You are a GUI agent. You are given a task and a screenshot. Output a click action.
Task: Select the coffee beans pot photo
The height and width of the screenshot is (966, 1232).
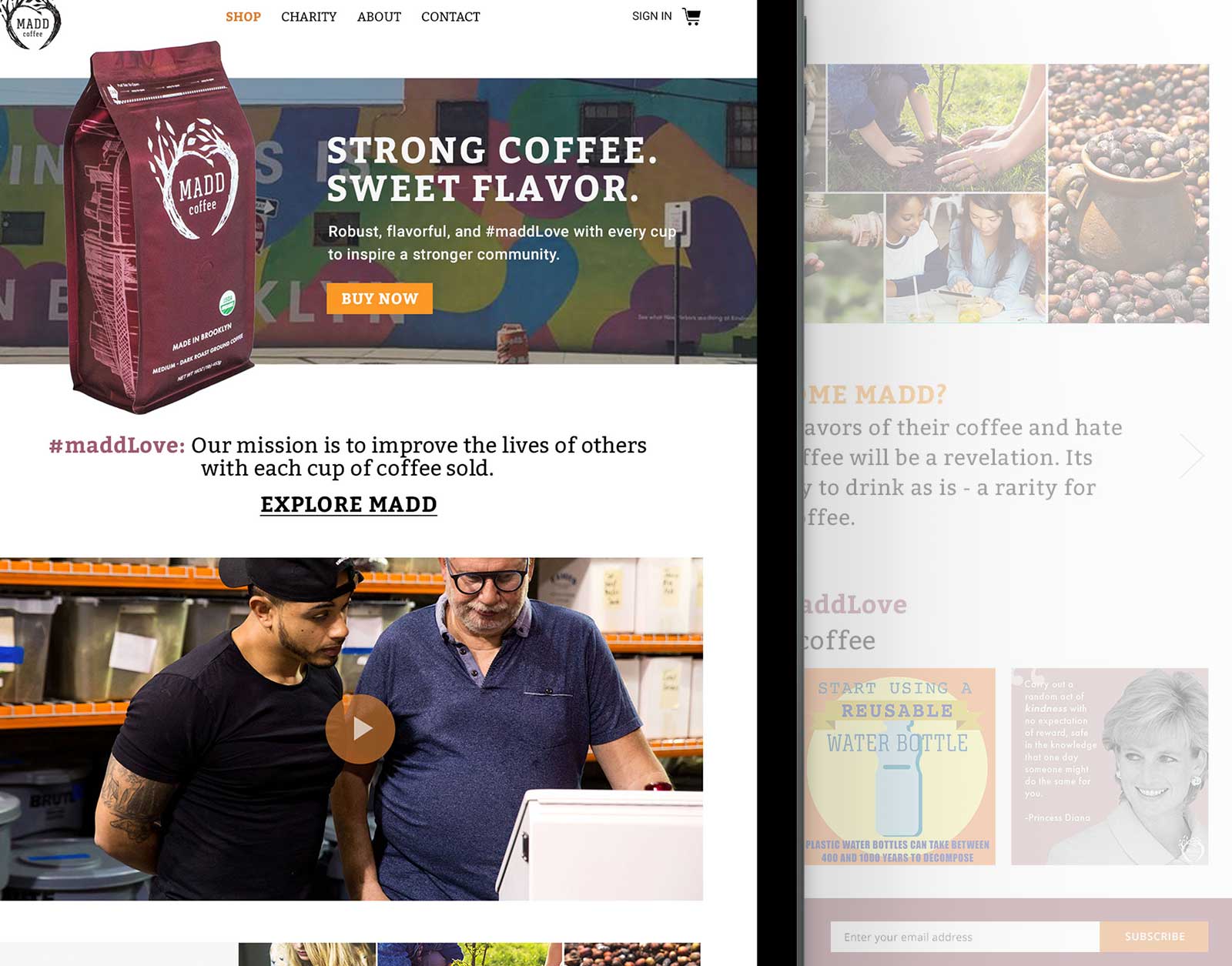tap(1128, 193)
